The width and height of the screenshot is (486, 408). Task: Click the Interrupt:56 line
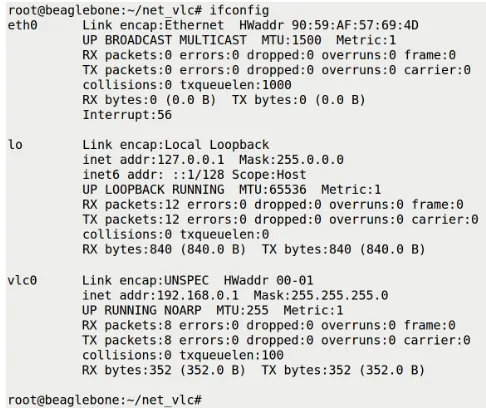[x=127, y=115]
